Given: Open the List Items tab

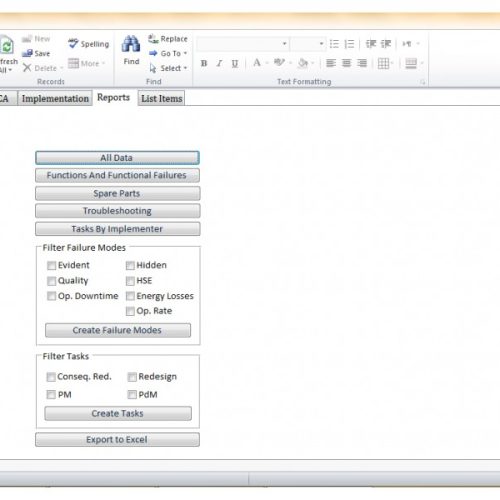Looking at the screenshot, I should [161, 98].
